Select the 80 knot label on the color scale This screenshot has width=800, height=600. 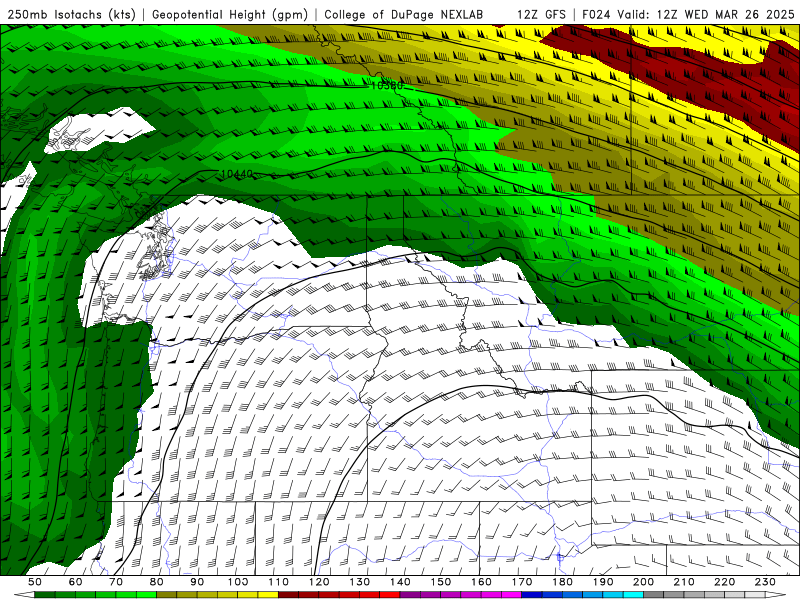156,582
